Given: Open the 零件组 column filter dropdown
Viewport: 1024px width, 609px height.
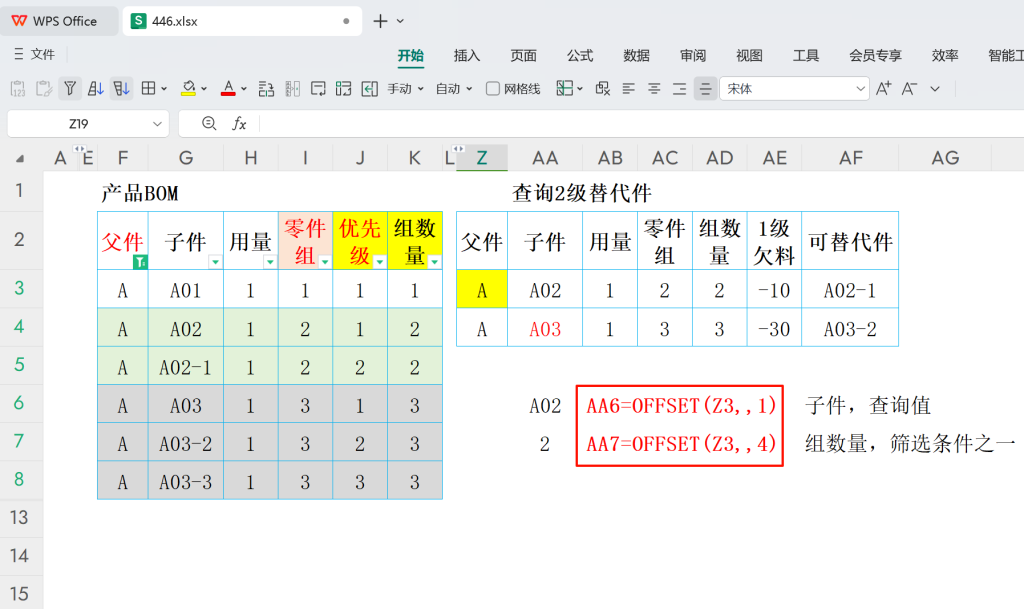Looking at the screenshot, I should [x=325, y=262].
